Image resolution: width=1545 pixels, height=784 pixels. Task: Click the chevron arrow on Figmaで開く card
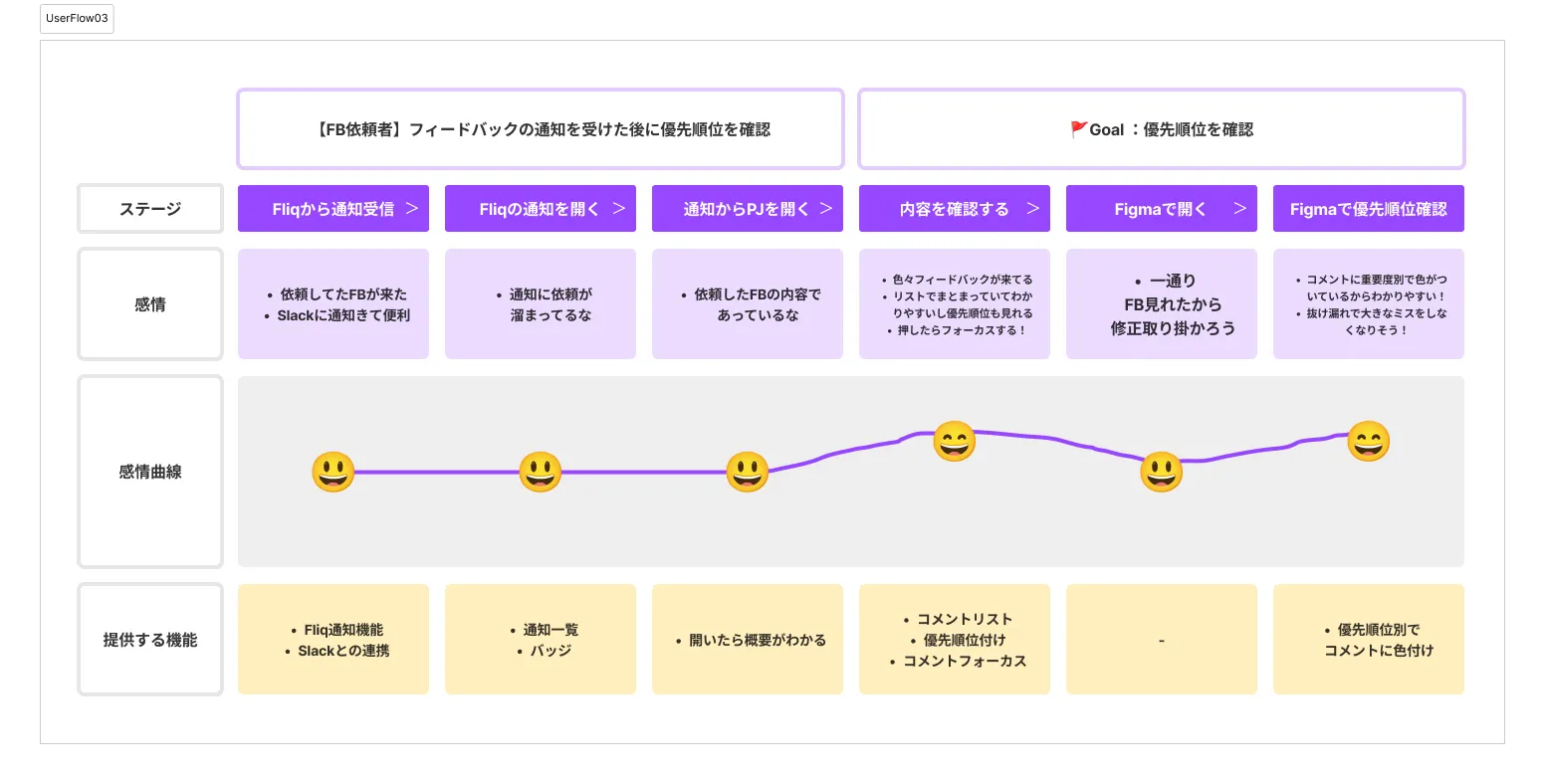click(x=1240, y=209)
